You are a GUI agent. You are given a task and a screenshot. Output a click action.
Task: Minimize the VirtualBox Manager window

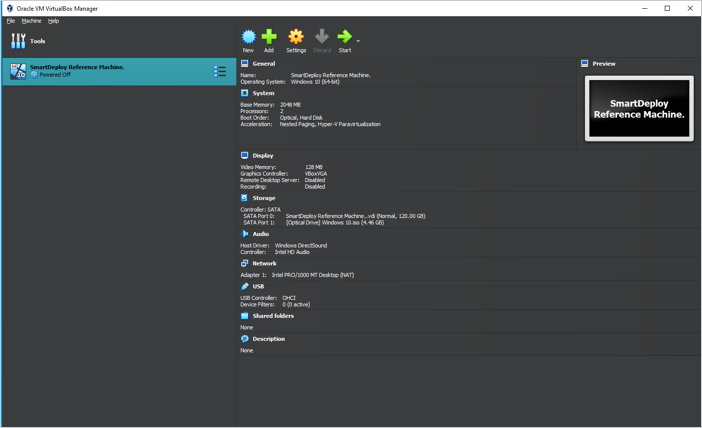coord(645,9)
